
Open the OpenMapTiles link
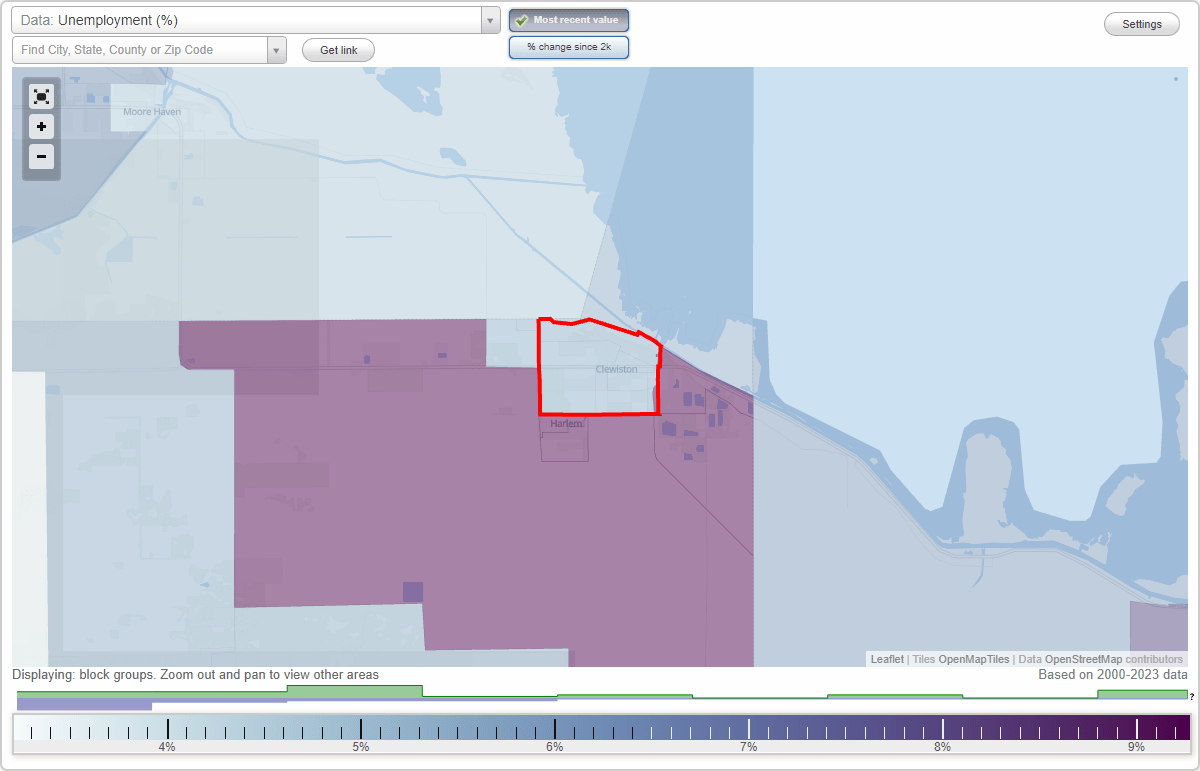[x=975, y=659]
